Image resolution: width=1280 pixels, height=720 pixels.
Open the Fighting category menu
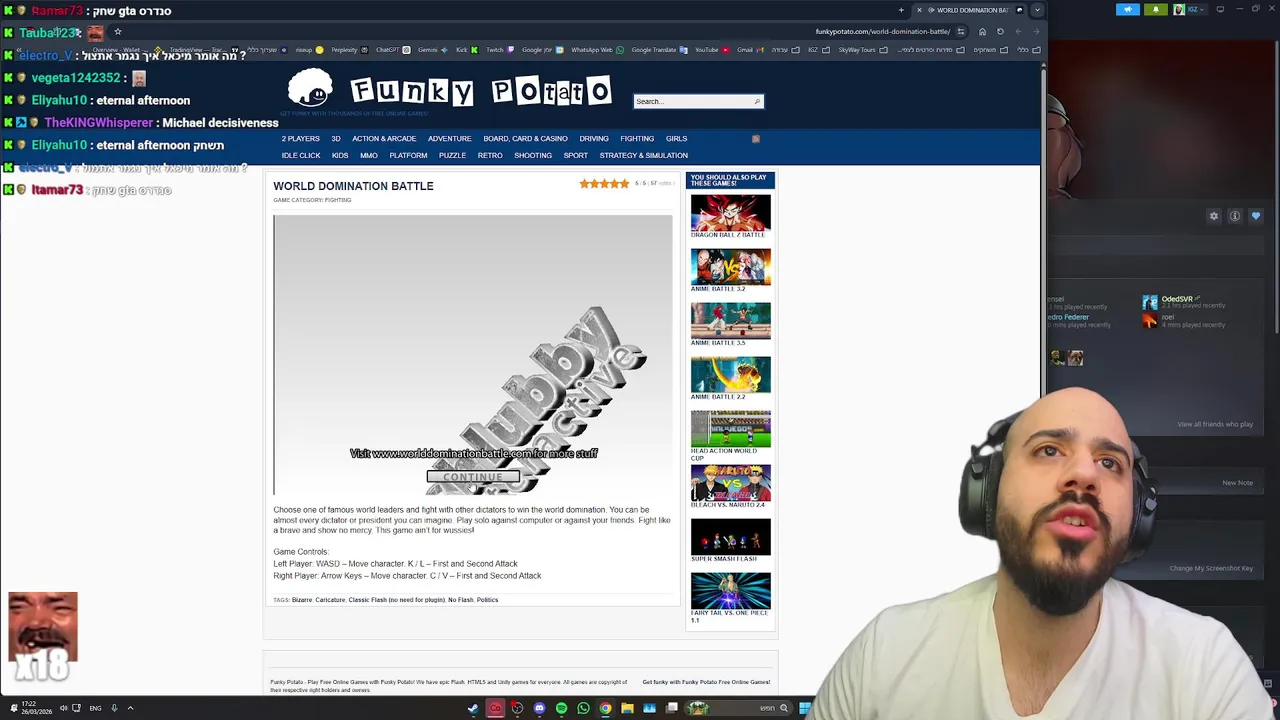637,138
